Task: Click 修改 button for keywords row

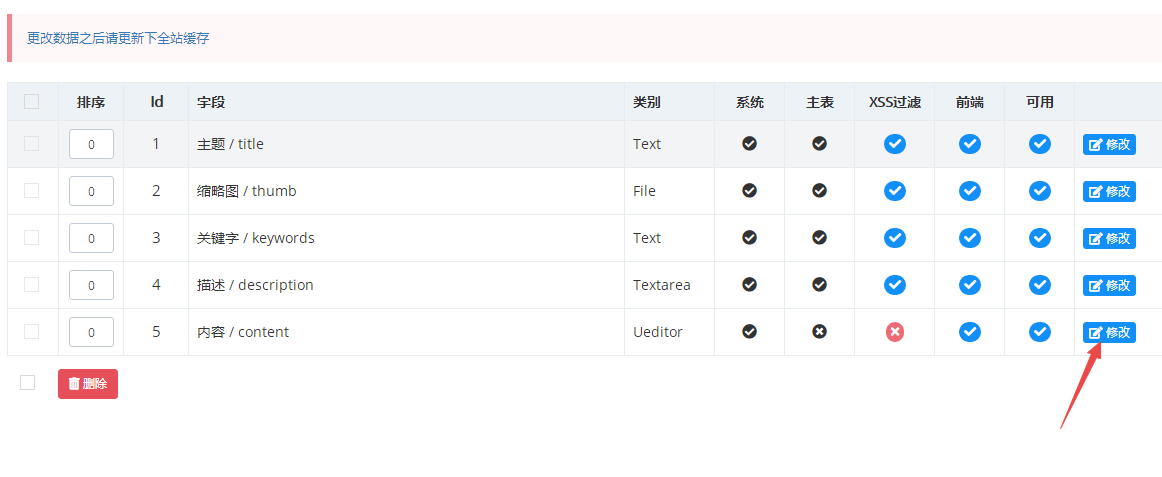Action: [x=1109, y=238]
